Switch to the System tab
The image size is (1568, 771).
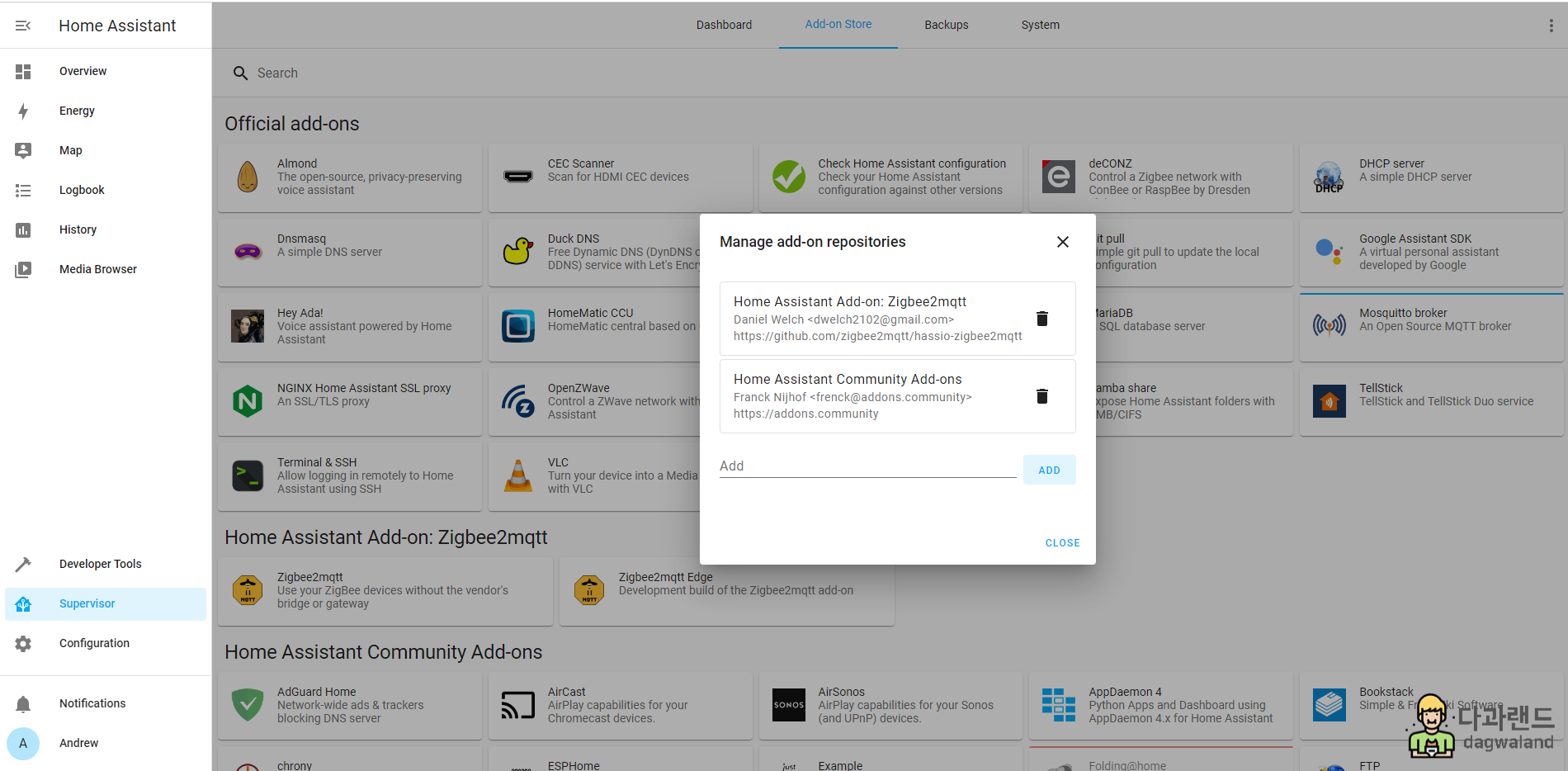point(1040,25)
